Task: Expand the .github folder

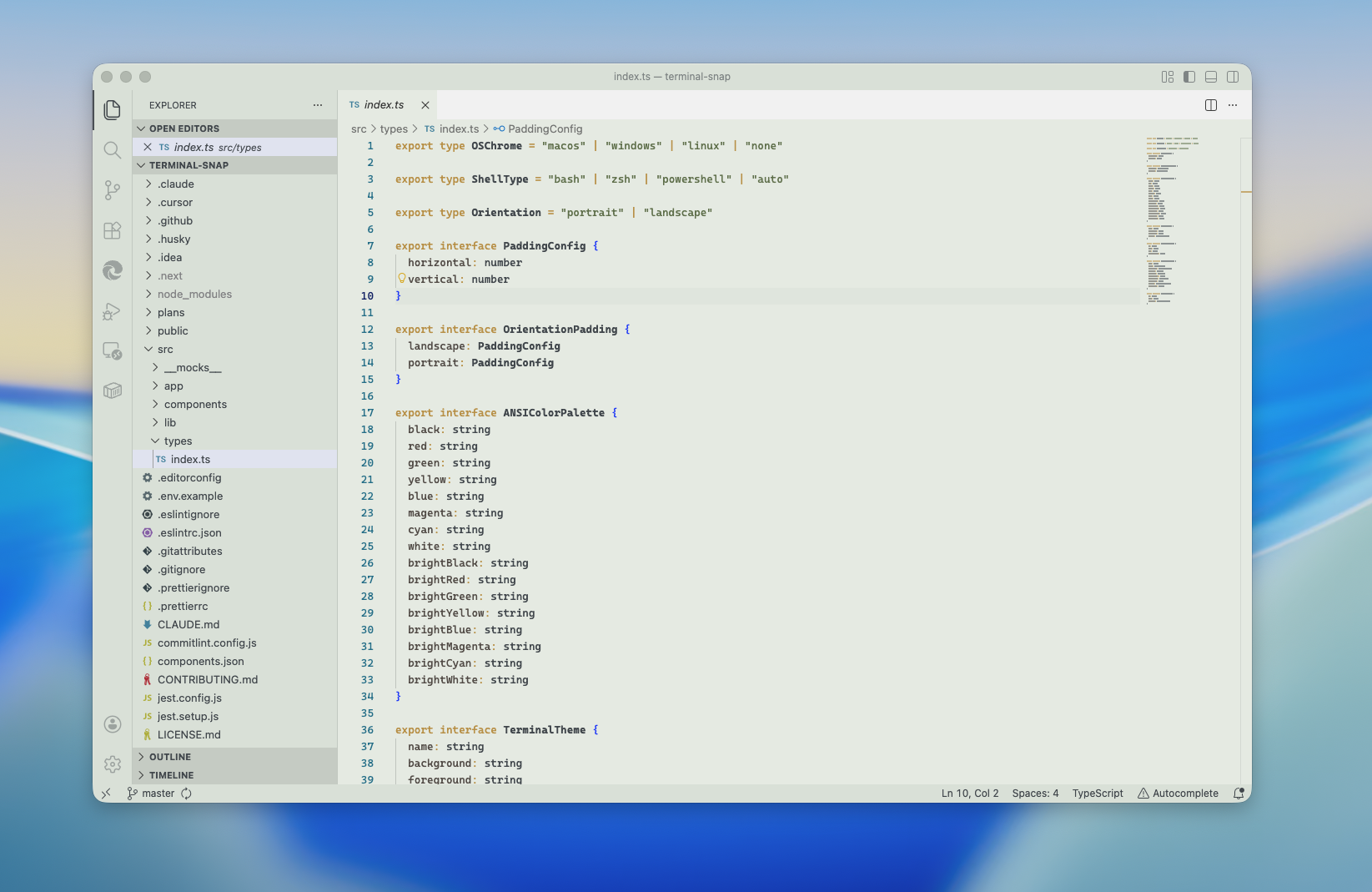Action: point(235,220)
